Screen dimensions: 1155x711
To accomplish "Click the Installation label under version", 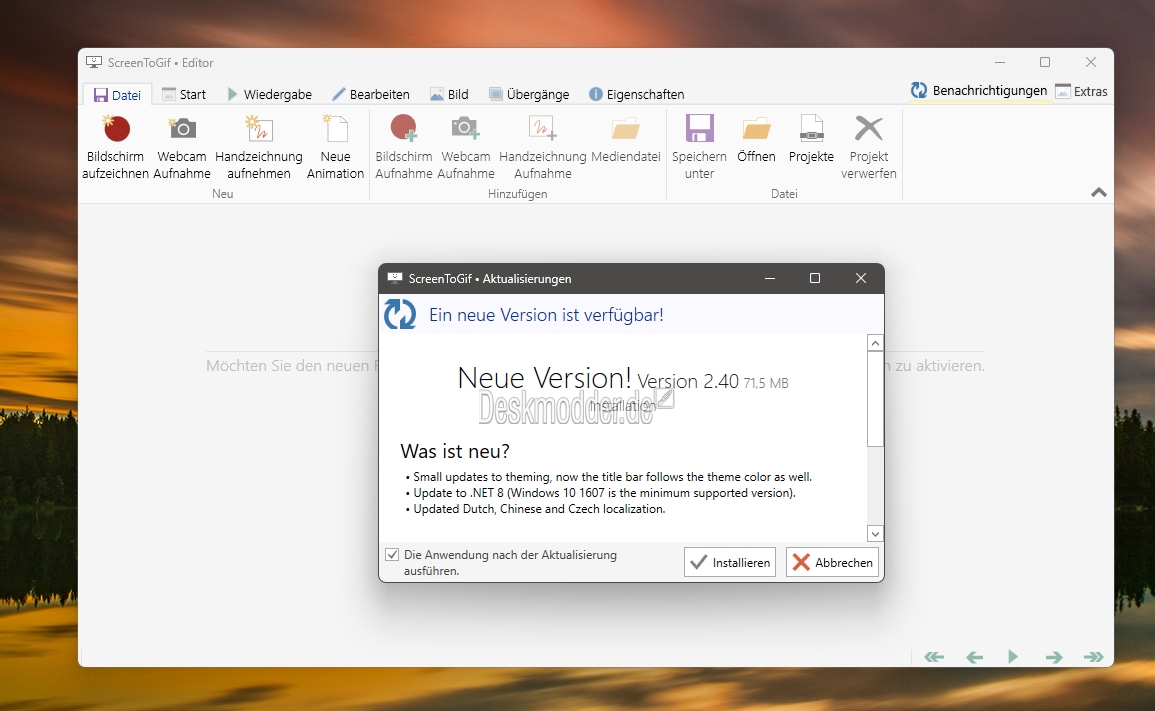I will 622,406.
